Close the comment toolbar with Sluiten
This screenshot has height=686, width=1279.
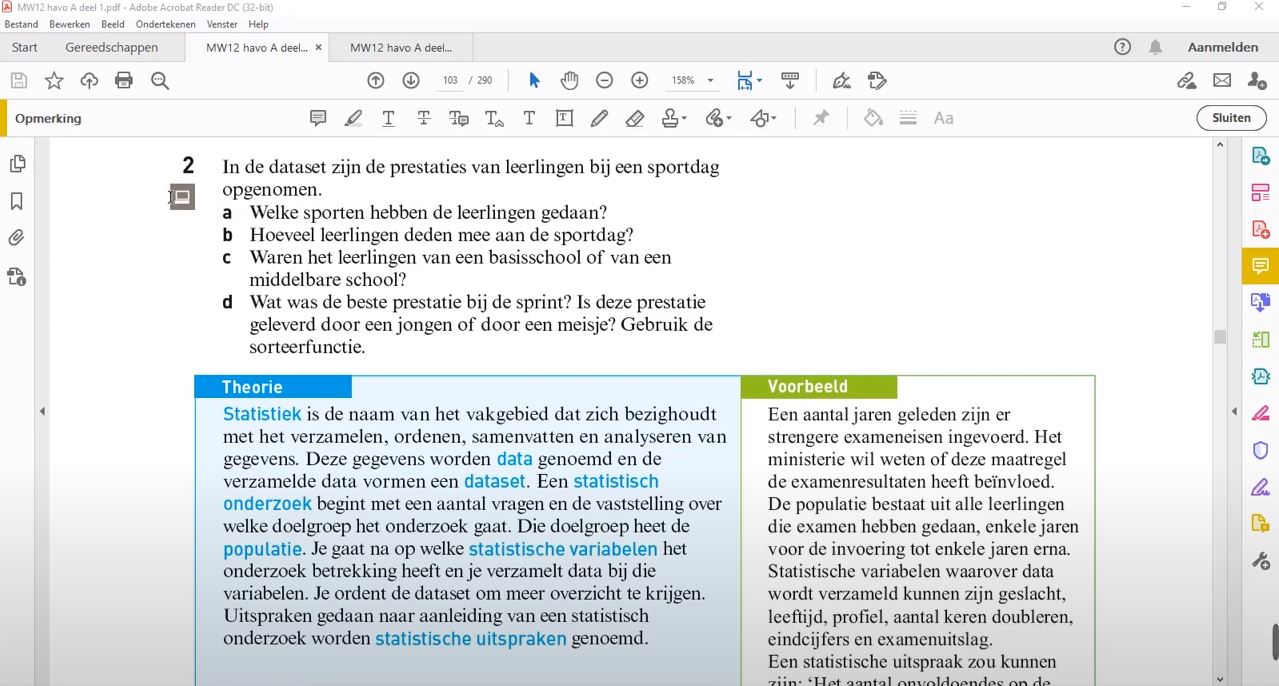[1231, 118]
